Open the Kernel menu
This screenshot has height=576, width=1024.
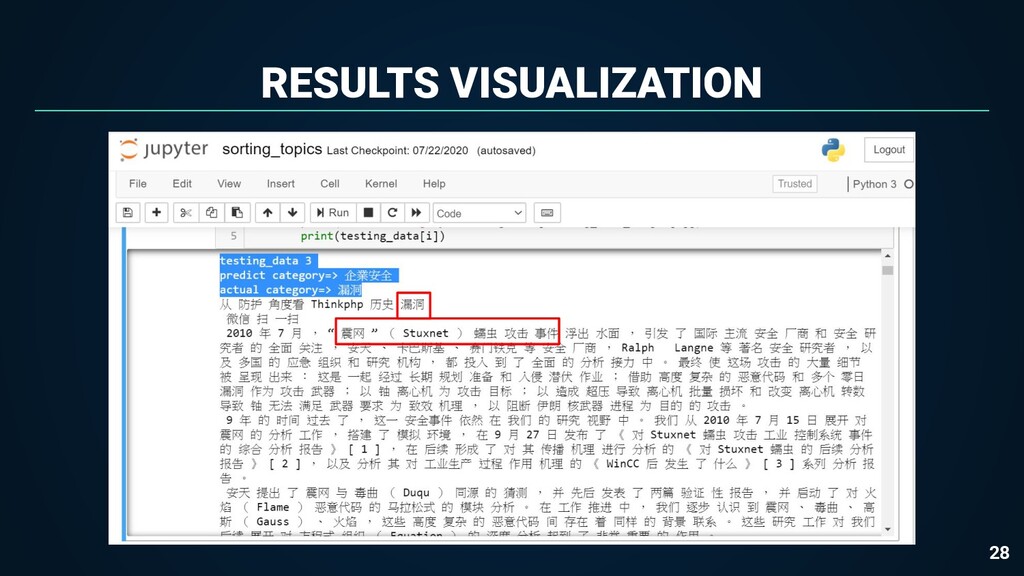381,184
